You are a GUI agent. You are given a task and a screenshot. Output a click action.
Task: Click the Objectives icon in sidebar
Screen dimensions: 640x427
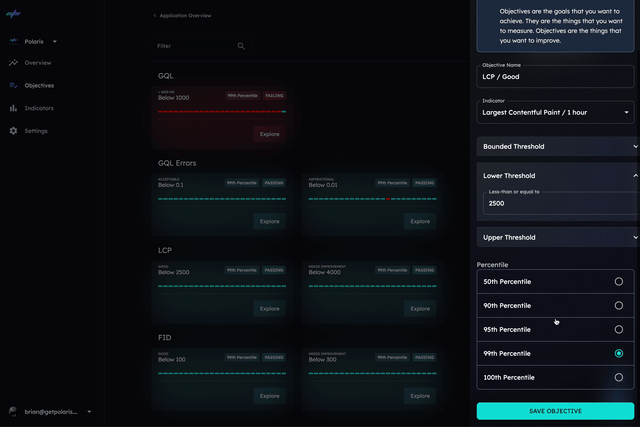(13, 86)
